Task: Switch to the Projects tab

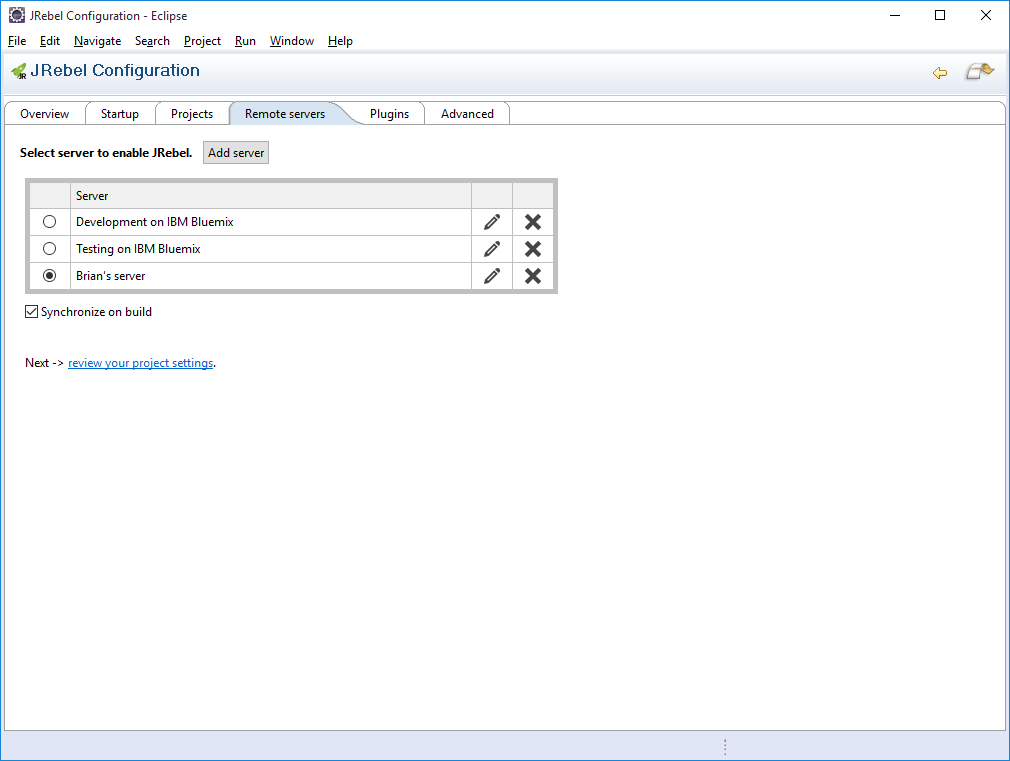Action: point(192,113)
